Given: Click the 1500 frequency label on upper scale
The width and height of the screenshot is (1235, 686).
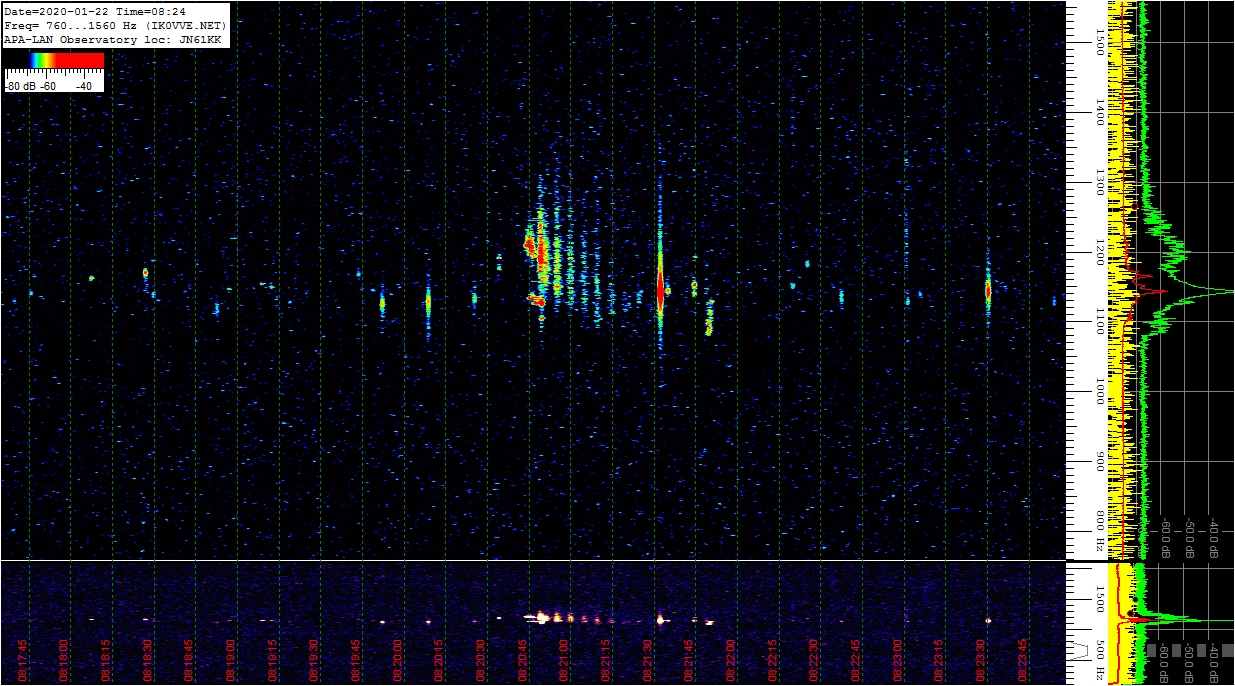Looking at the screenshot, I should coord(1099,42).
